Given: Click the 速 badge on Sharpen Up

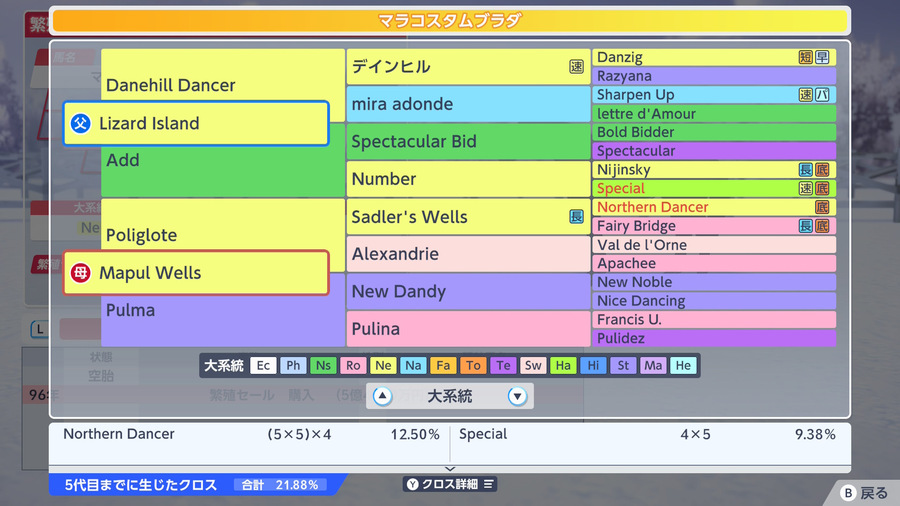Looking at the screenshot, I should click(x=805, y=95).
